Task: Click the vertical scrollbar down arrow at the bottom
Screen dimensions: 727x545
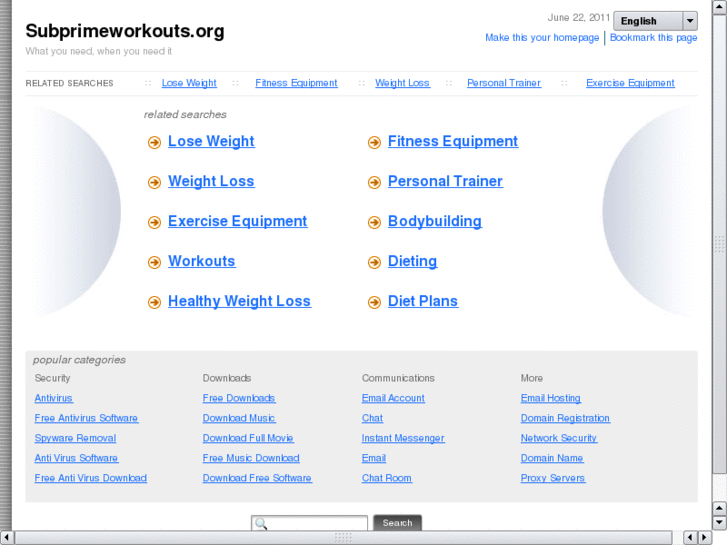Action: pyautogui.click(x=719, y=523)
